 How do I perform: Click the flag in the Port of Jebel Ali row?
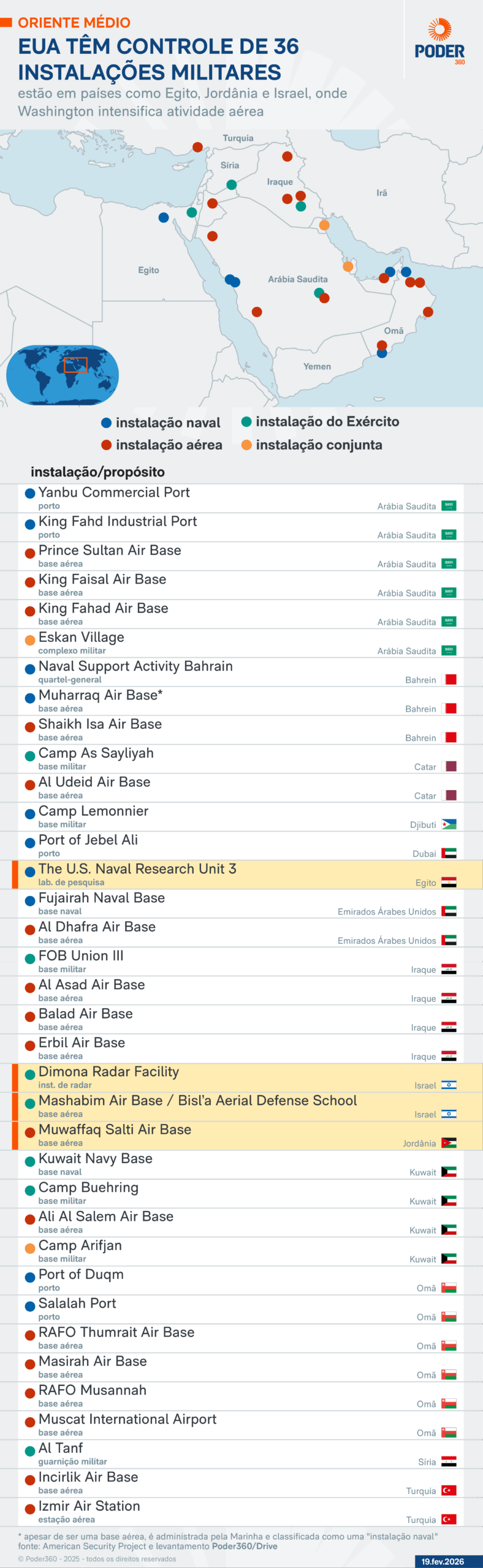coord(449,853)
